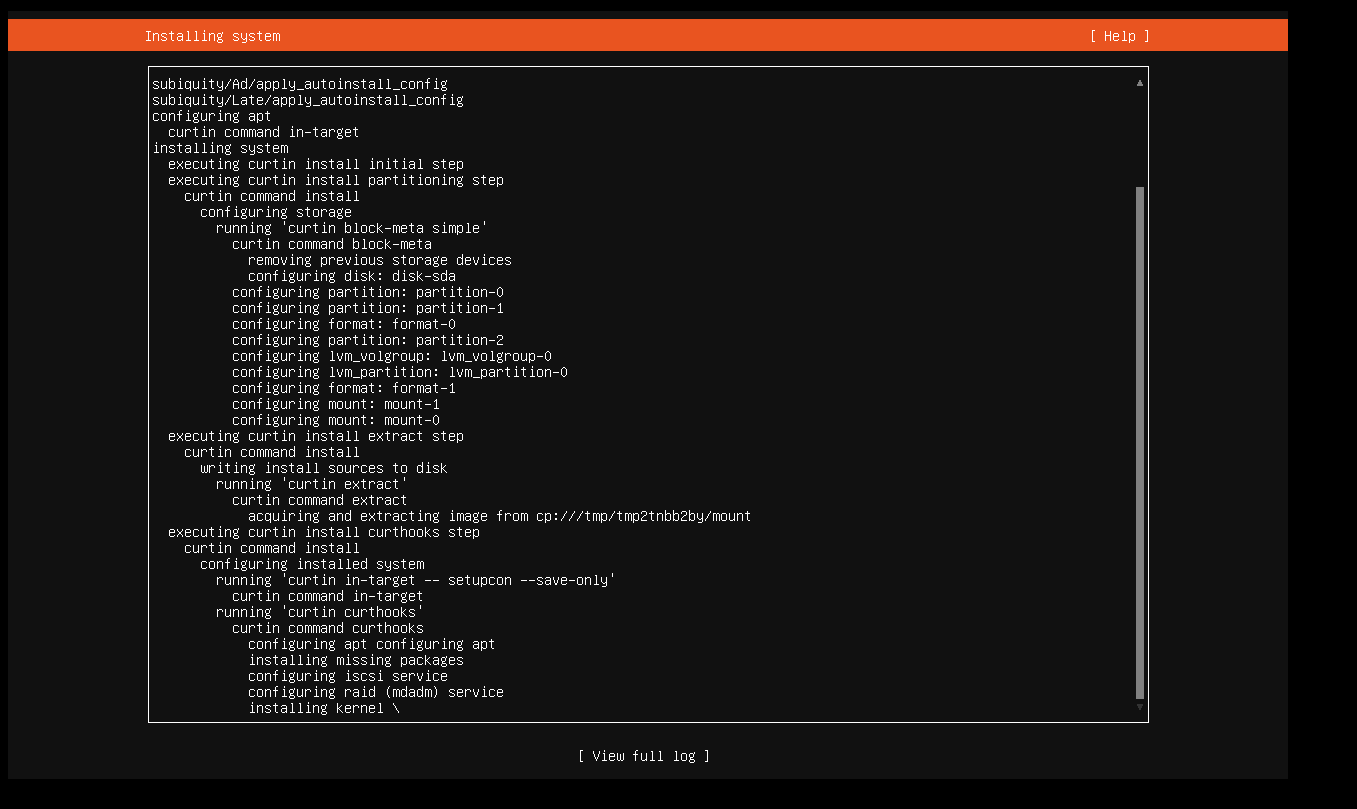The width and height of the screenshot is (1357, 809).
Task: Click 'configuring mount: mount-0' line
Action: [336, 420]
